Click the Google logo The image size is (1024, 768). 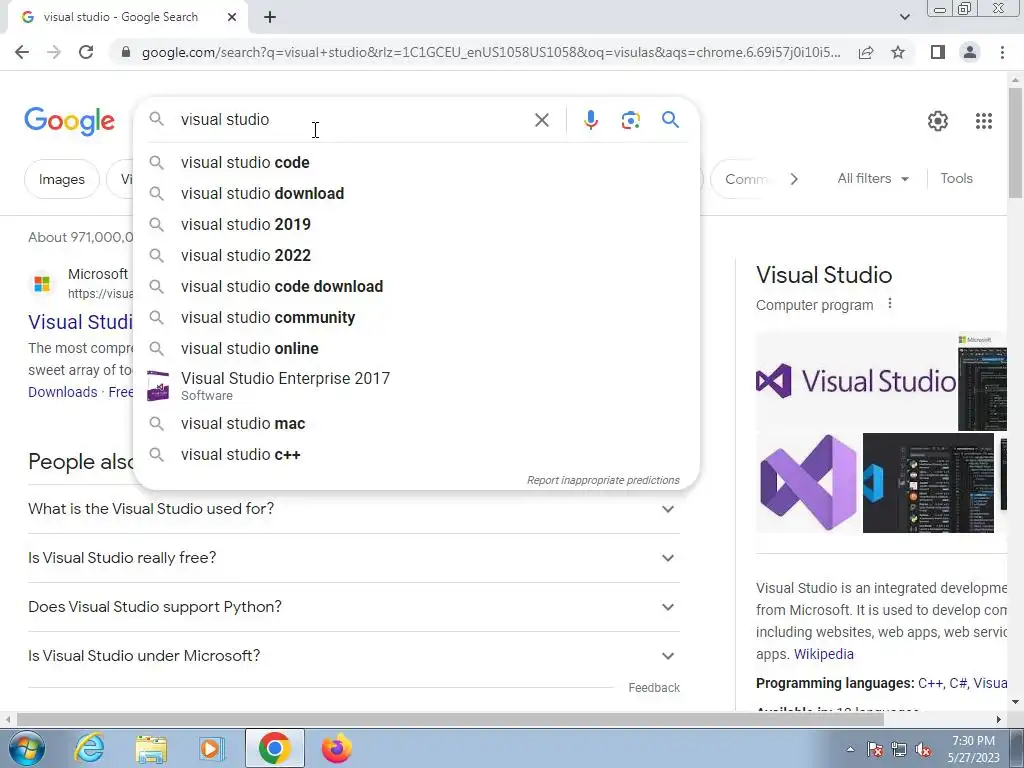pos(69,121)
